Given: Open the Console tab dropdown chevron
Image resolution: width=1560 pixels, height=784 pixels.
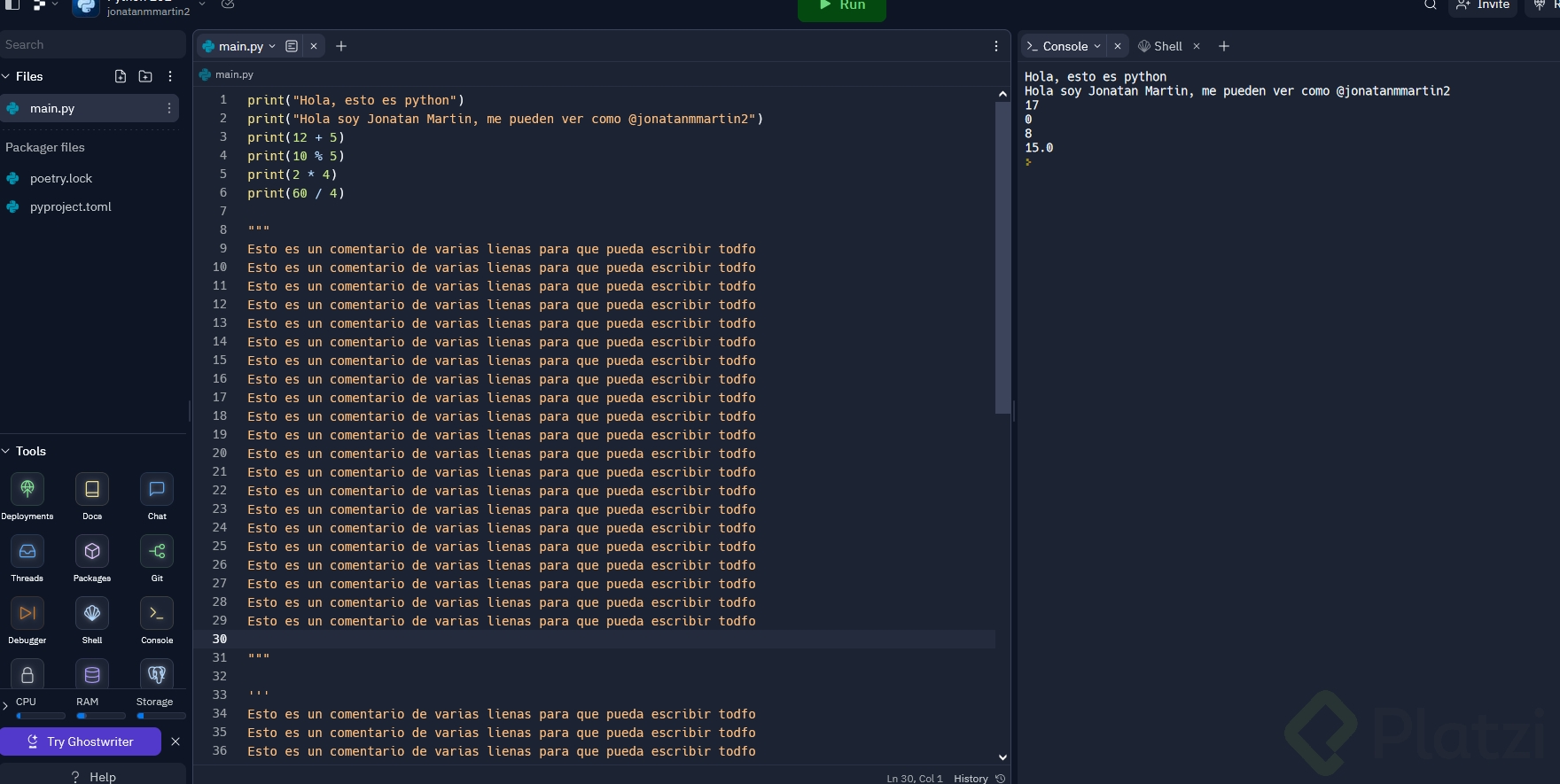Looking at the screenshot, I should pyautogui.click(x=1097, y=46).
